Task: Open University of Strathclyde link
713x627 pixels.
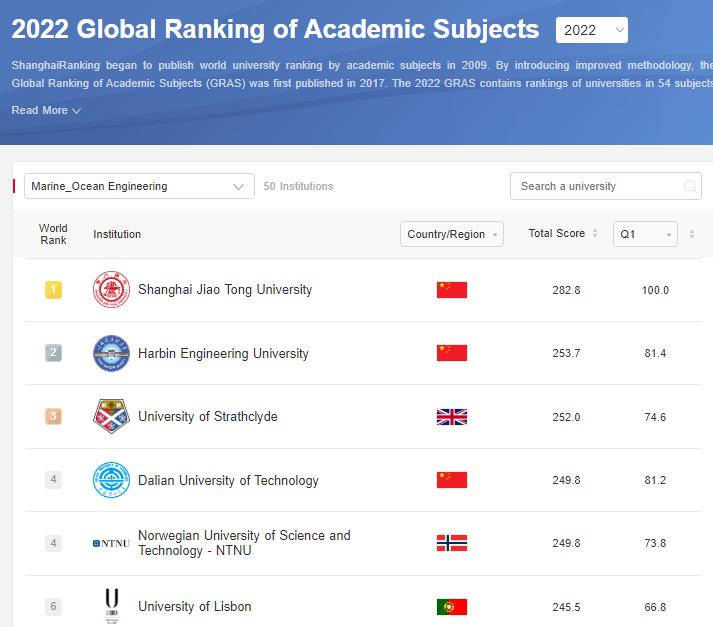Action: (208, 416)
